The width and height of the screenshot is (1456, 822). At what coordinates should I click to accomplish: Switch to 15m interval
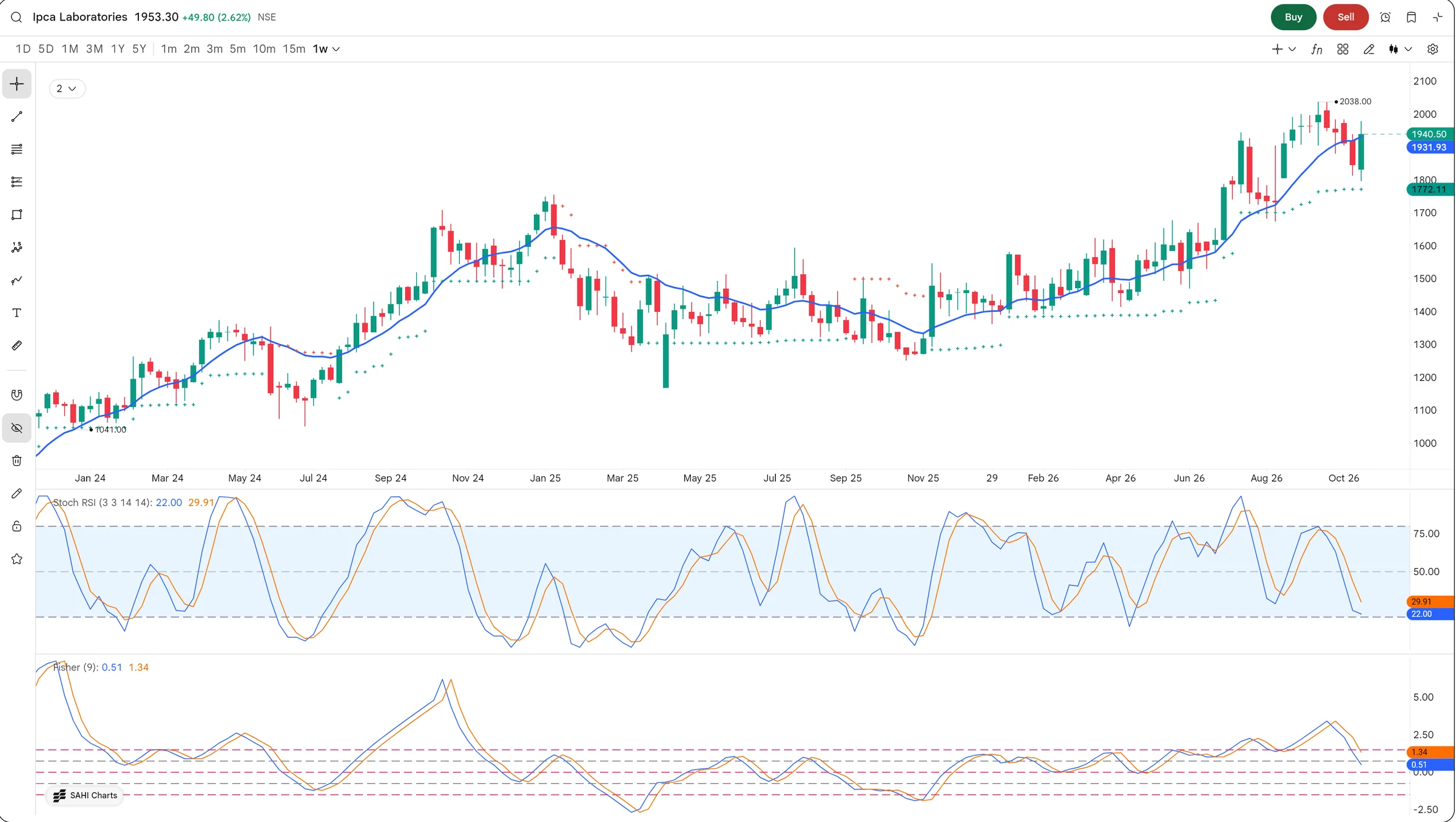[x=294, y=49]
